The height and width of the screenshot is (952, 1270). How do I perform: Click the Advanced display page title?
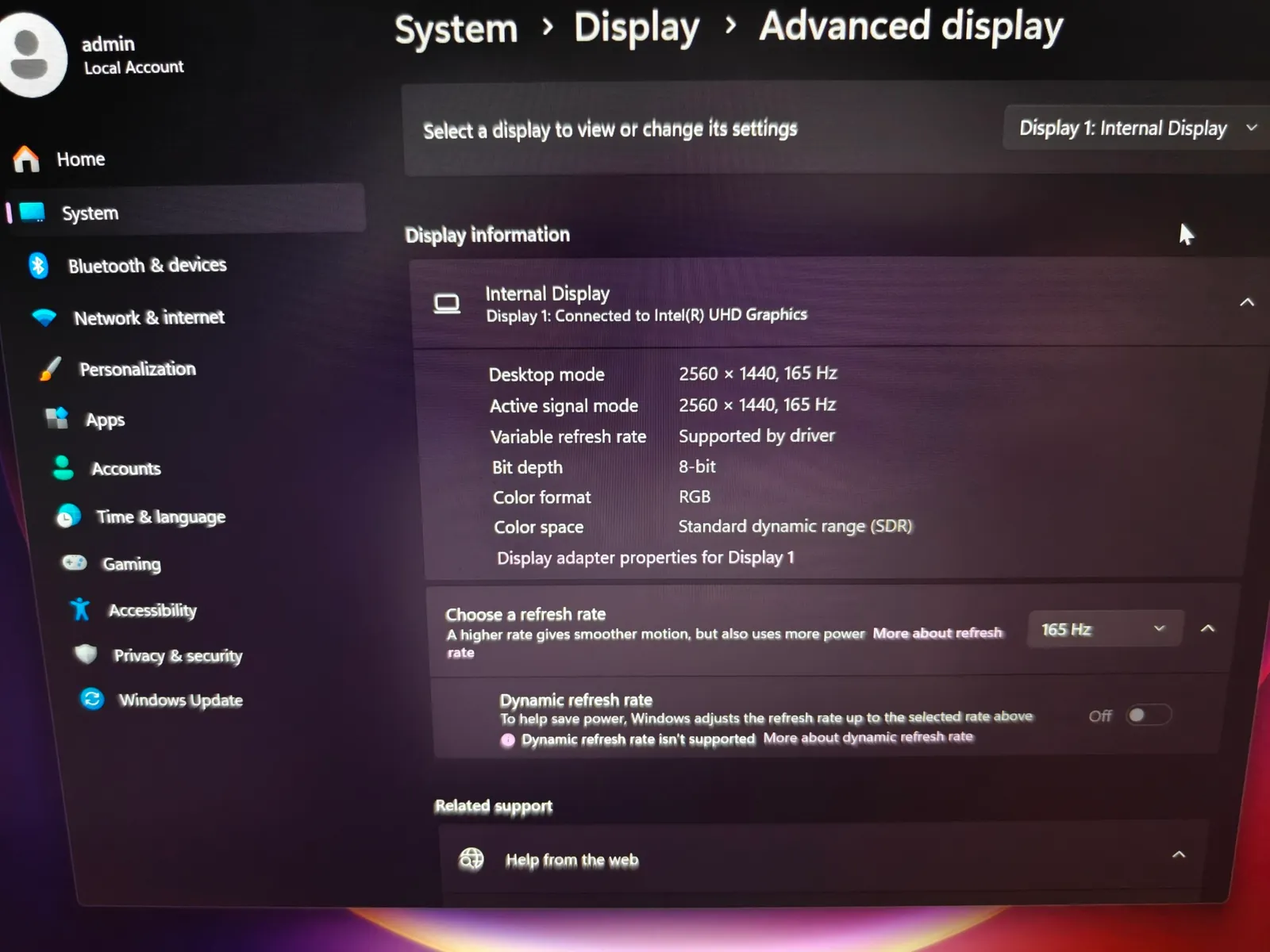(x=911, y=26)
